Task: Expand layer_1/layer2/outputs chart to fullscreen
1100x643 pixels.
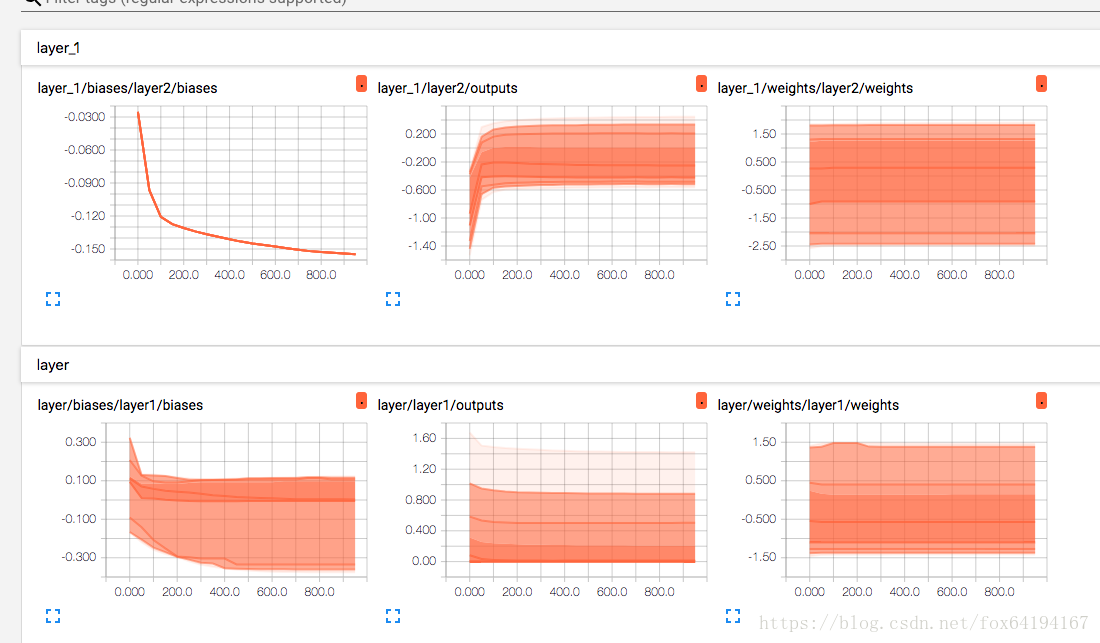Action: click(393, 299)
